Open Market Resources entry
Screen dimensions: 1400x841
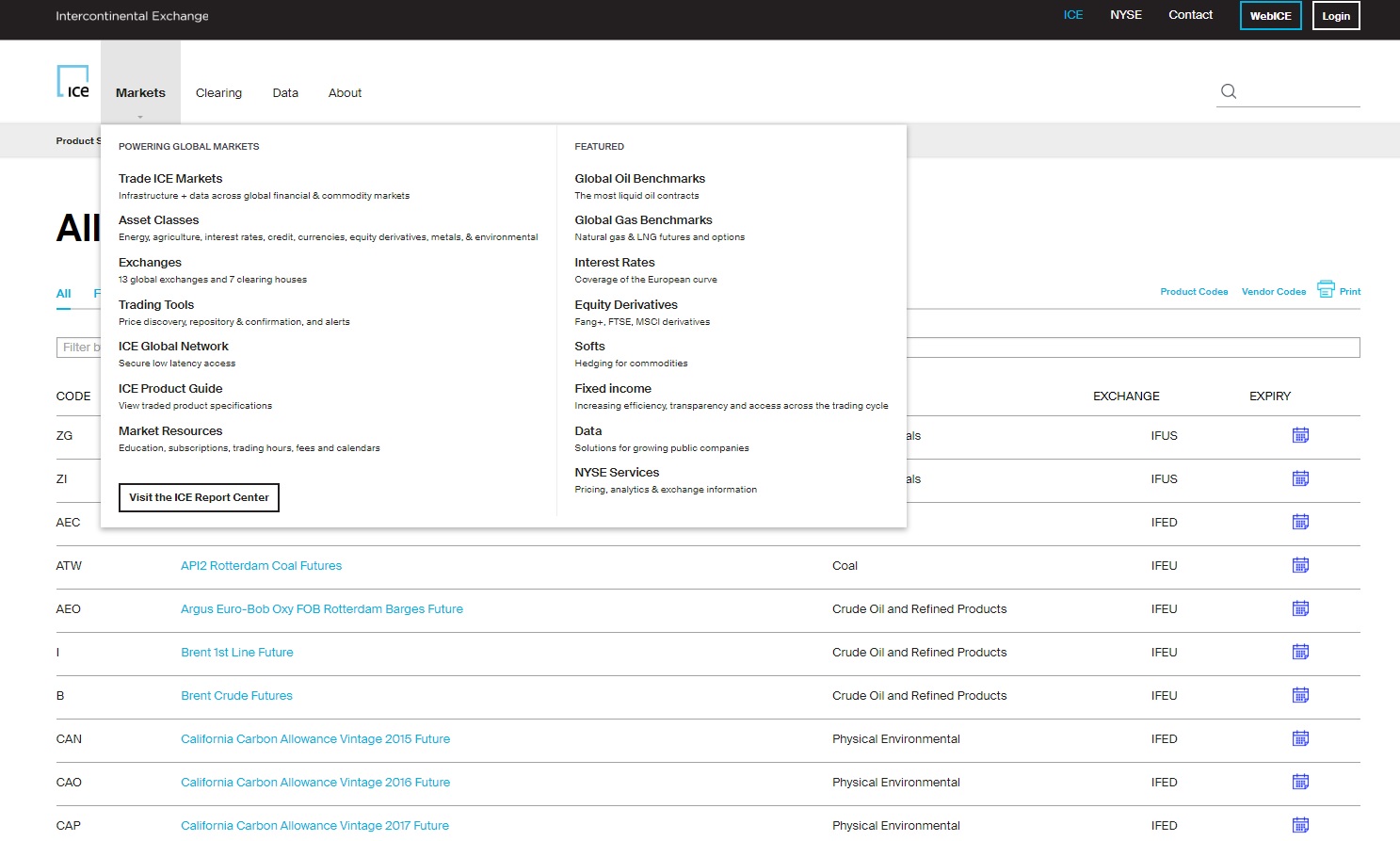tap(170, 430)
